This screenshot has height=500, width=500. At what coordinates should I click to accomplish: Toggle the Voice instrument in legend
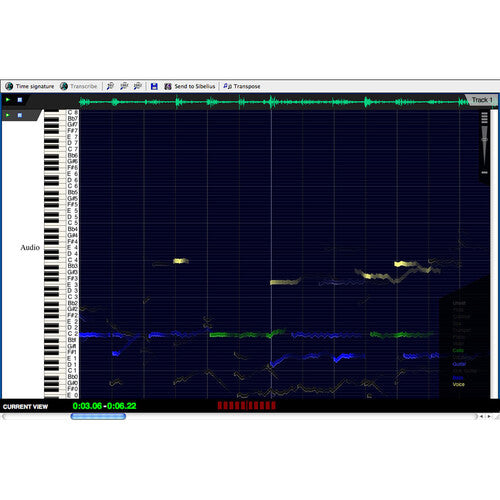458,384
